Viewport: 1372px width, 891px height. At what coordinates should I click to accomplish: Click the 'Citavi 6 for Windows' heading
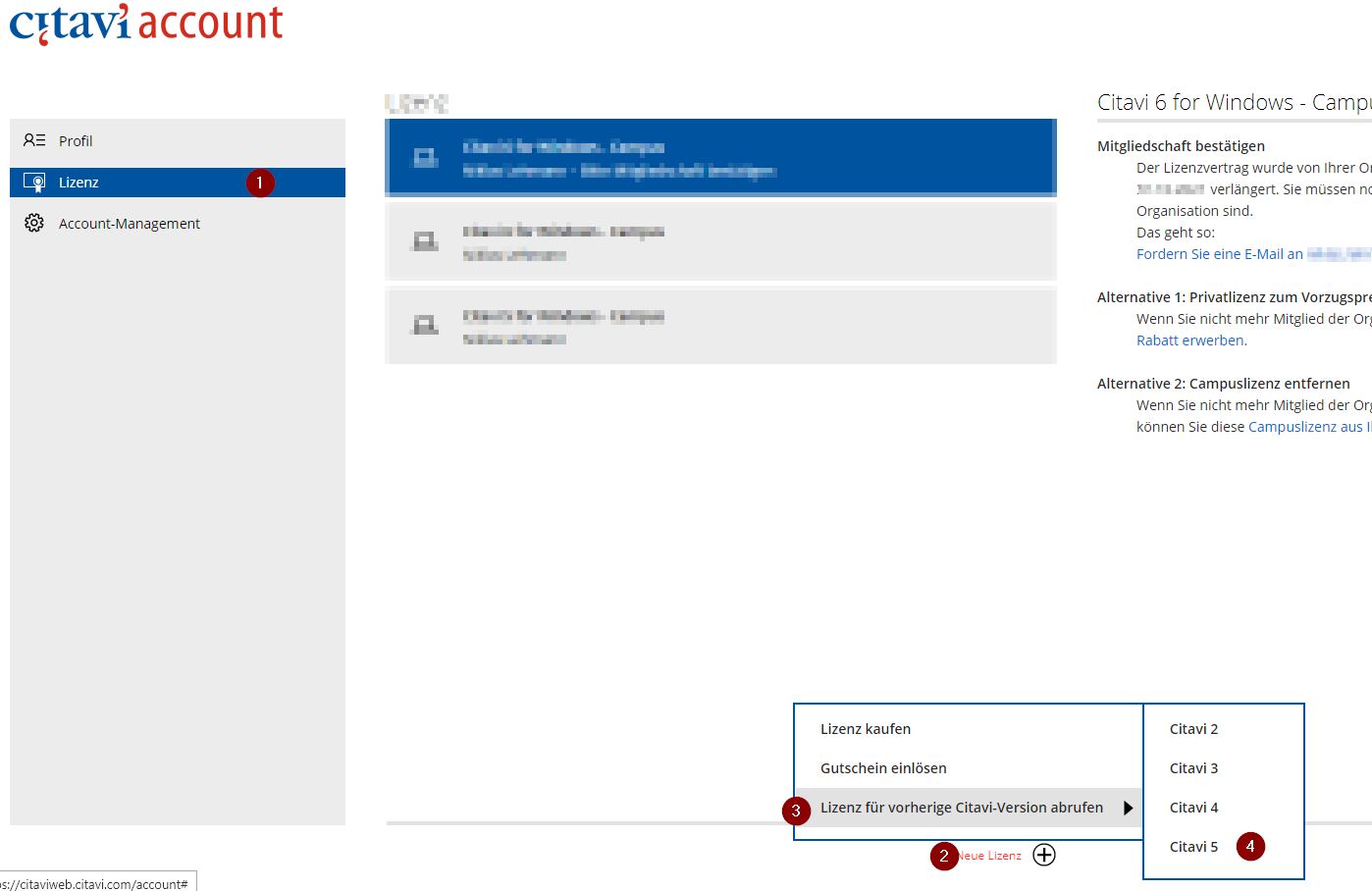click(1234, 102)
